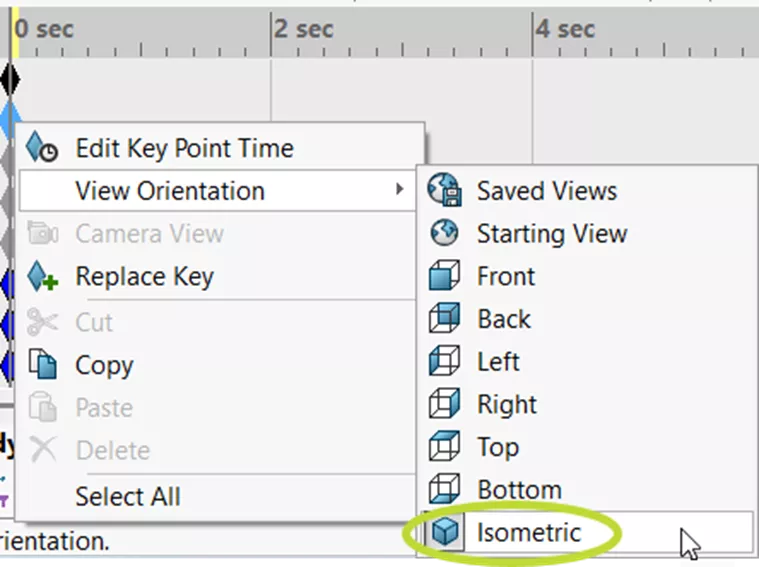Viewport: 759px width, 567px height.
Task: Click the Isometric cube icon
Action: tap(444, 533)
